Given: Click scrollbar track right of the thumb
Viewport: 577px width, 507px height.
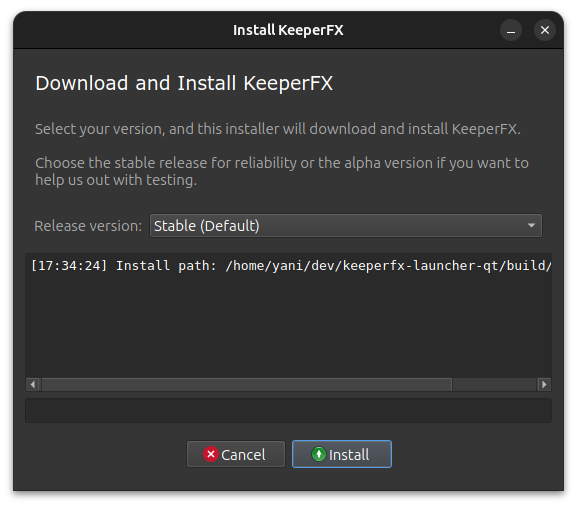Looking at the screenshot, I should [495, 384].
